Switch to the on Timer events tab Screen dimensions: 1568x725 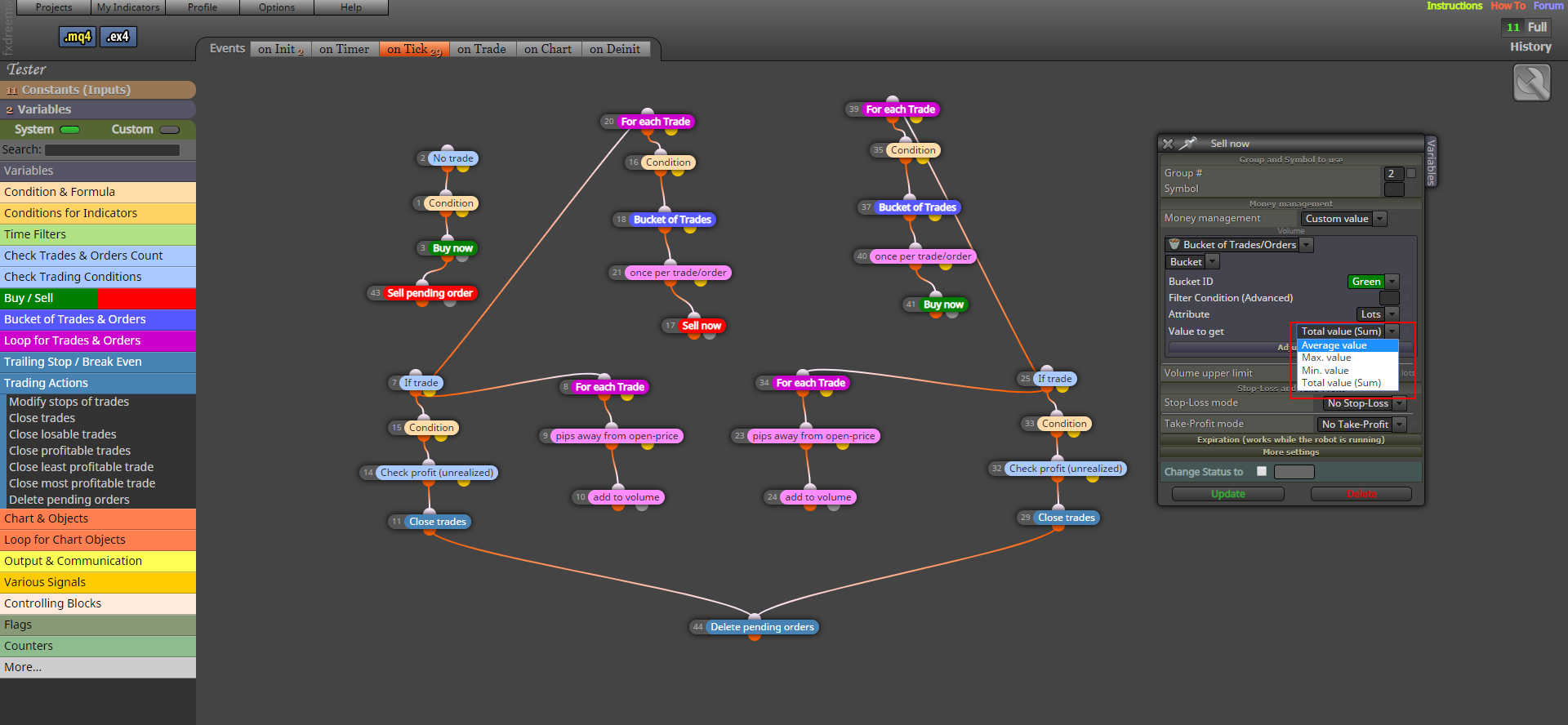coord(344,49)
